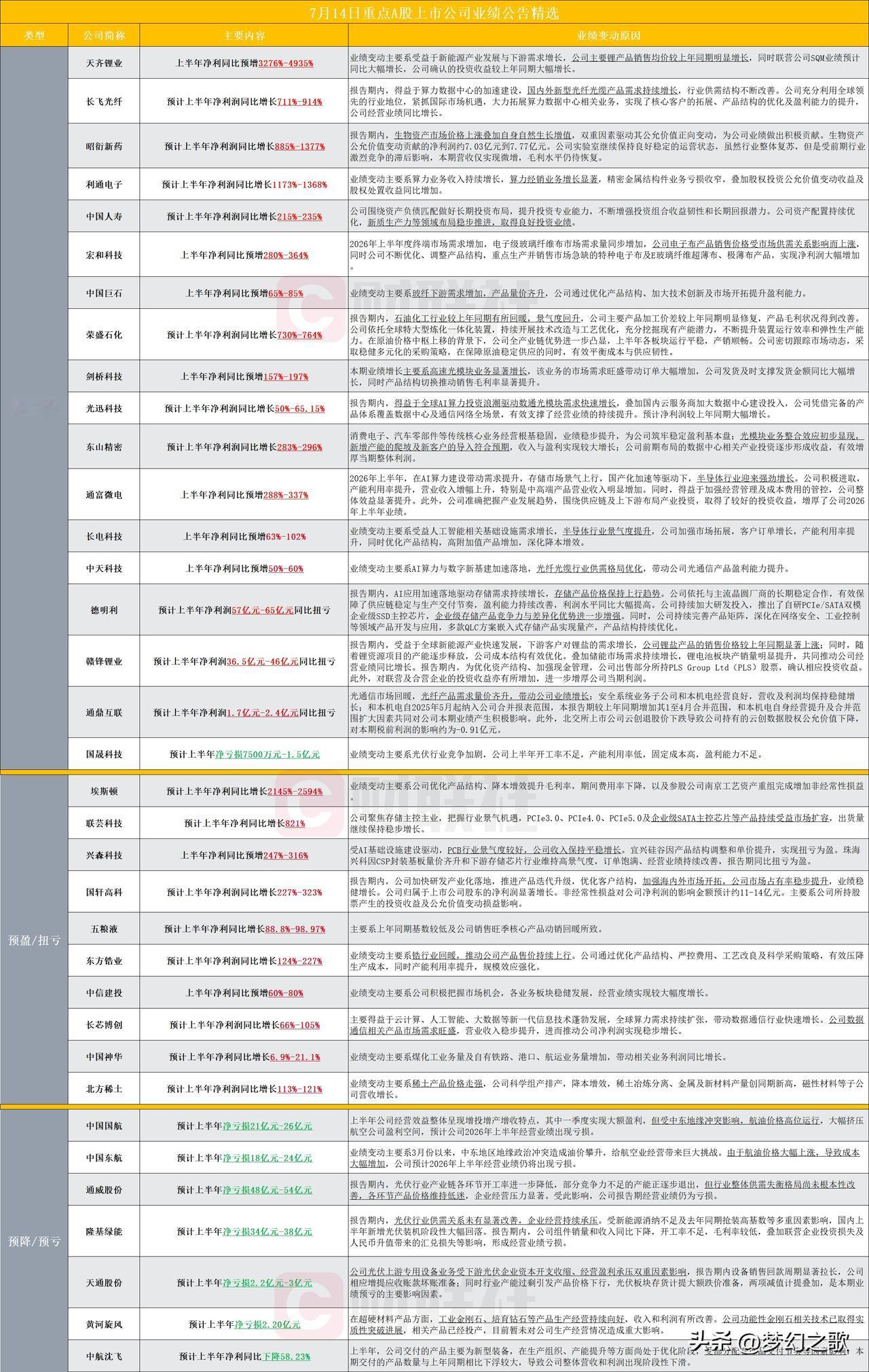Screen dimensions: 869x1372
Task: Click 德明利 underlined 57亿元-65亿元 figure
Action: point(263,610)
